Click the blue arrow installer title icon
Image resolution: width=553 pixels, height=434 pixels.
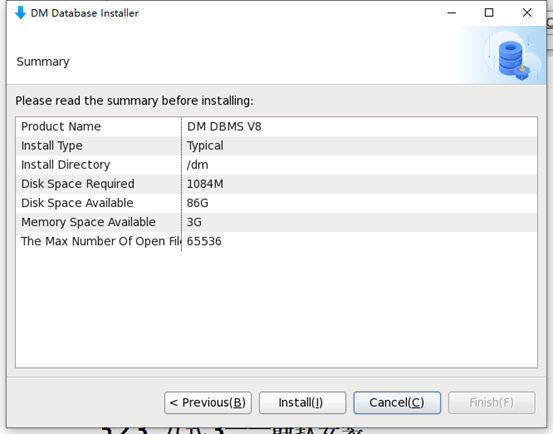(20, 13)
